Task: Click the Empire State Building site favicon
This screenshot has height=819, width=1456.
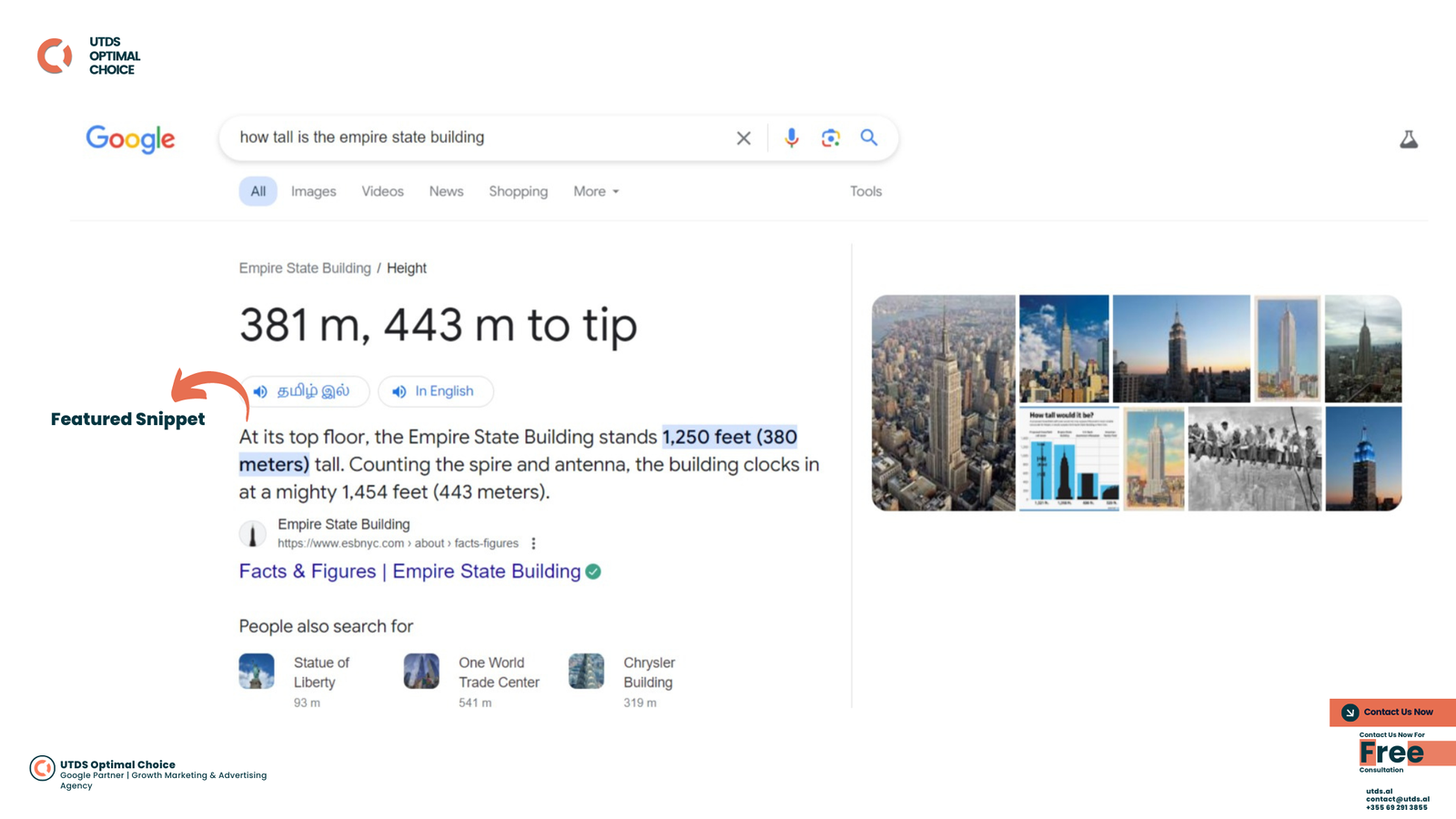Action: 253,534
